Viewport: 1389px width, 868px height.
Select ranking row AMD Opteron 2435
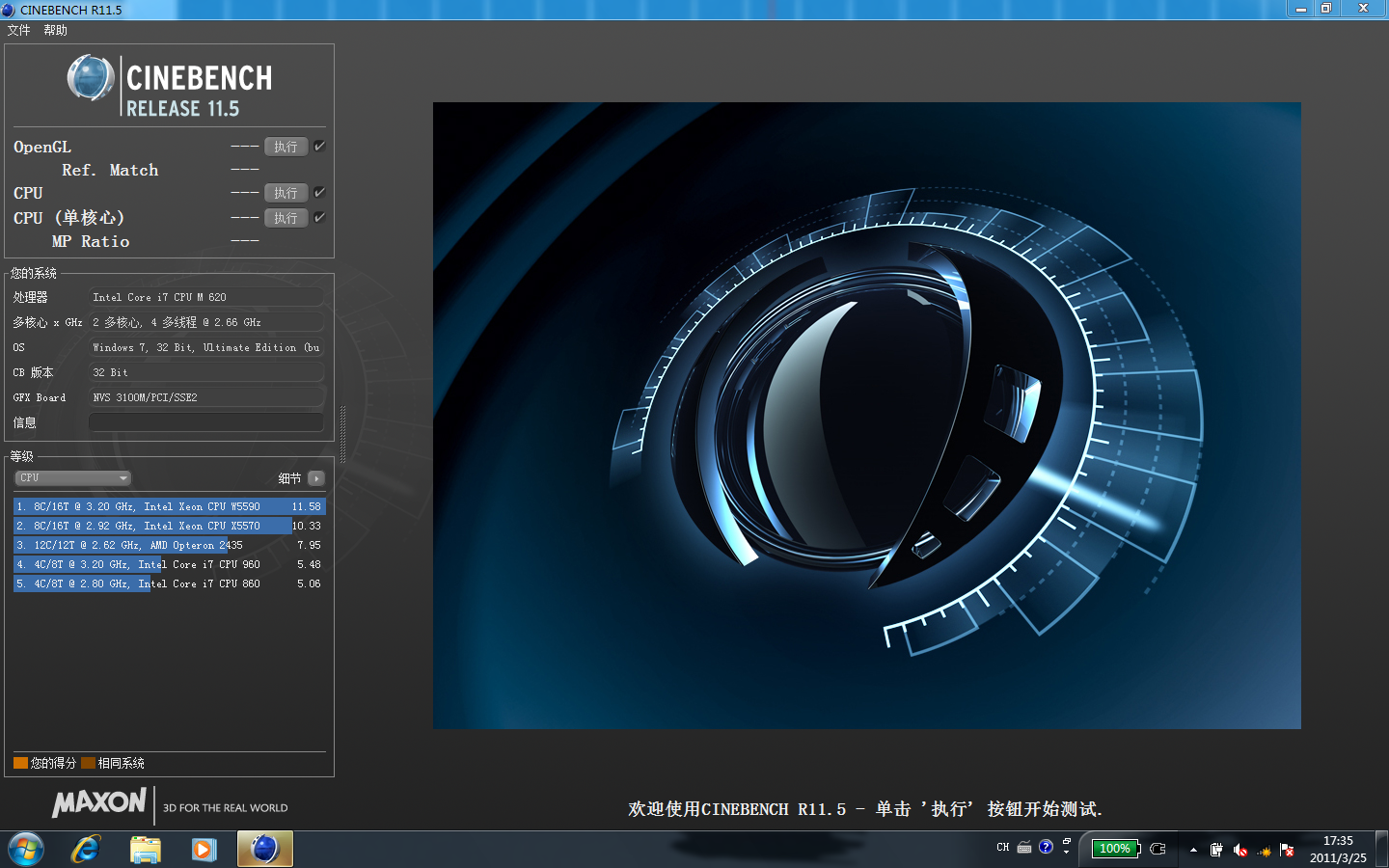tap(169, 545)
